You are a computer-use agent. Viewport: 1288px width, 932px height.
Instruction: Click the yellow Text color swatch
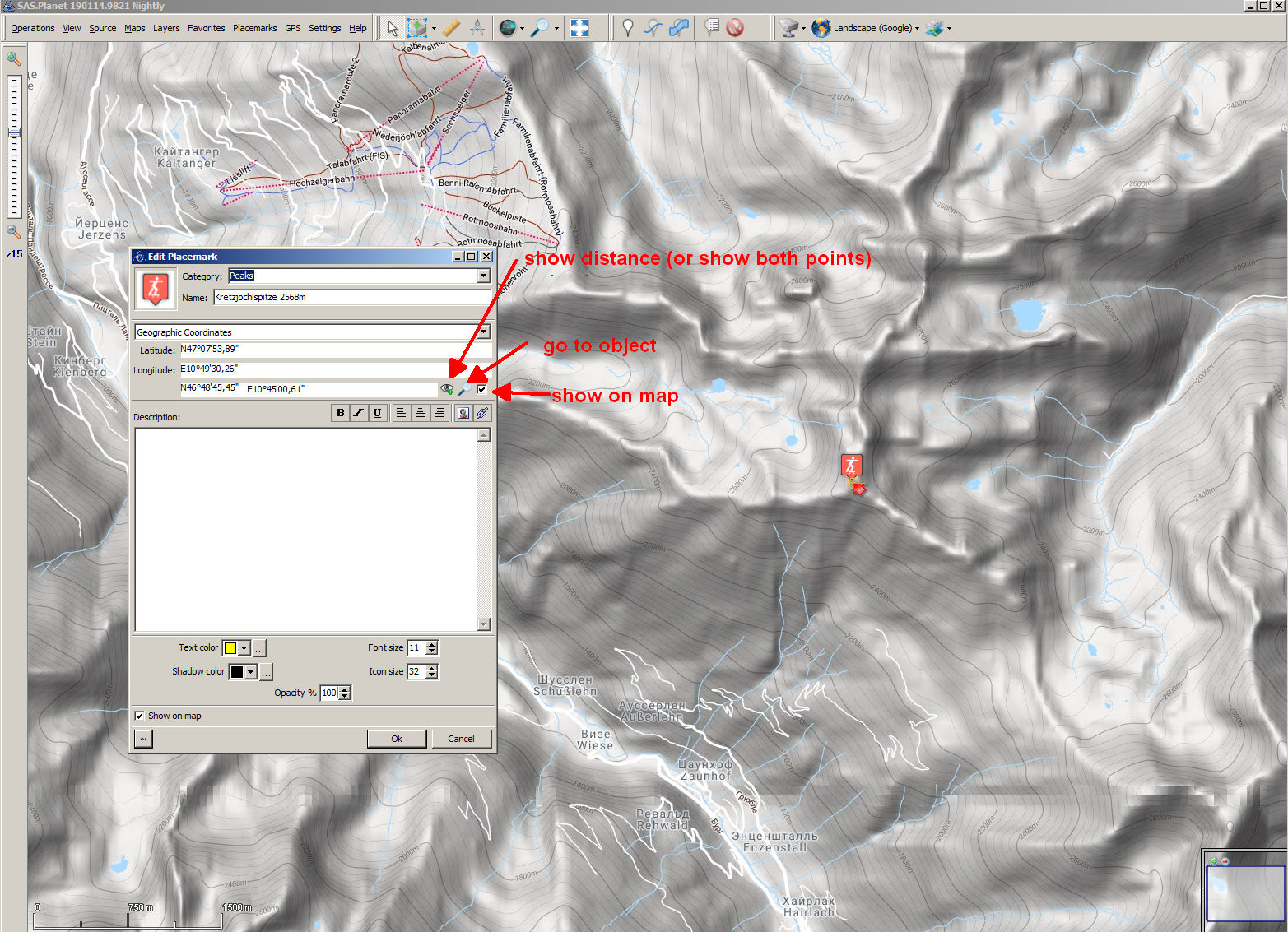point(230,648)
